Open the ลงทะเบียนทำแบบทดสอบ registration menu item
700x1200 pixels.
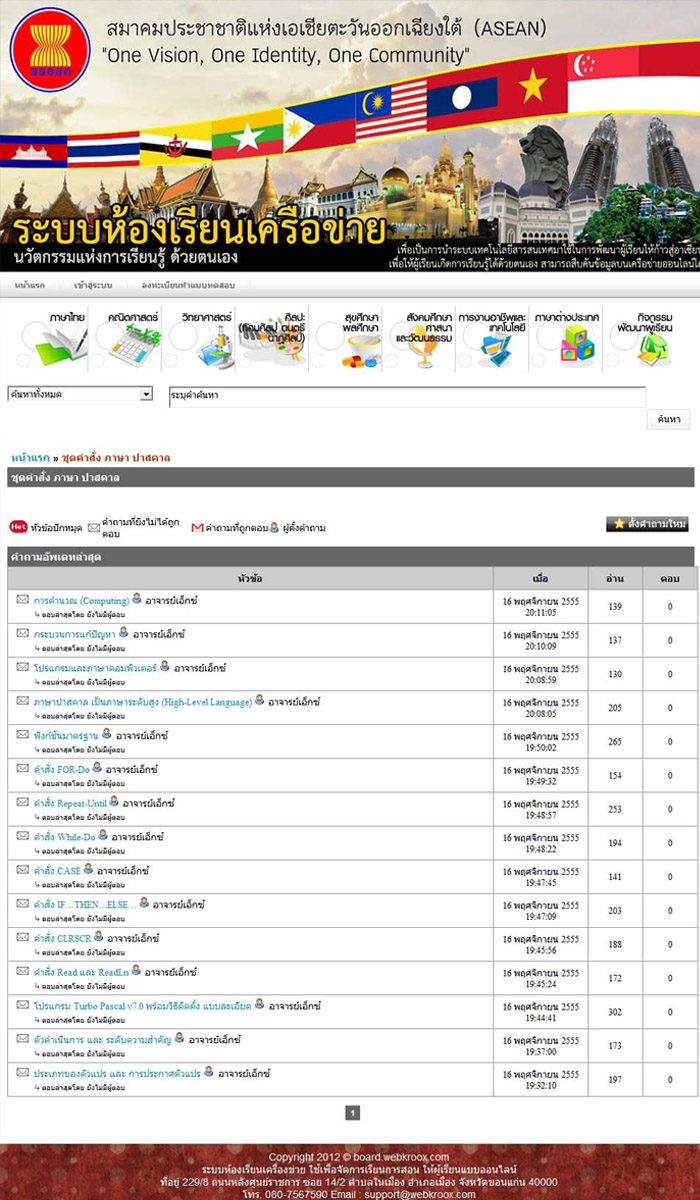point(188,286)
